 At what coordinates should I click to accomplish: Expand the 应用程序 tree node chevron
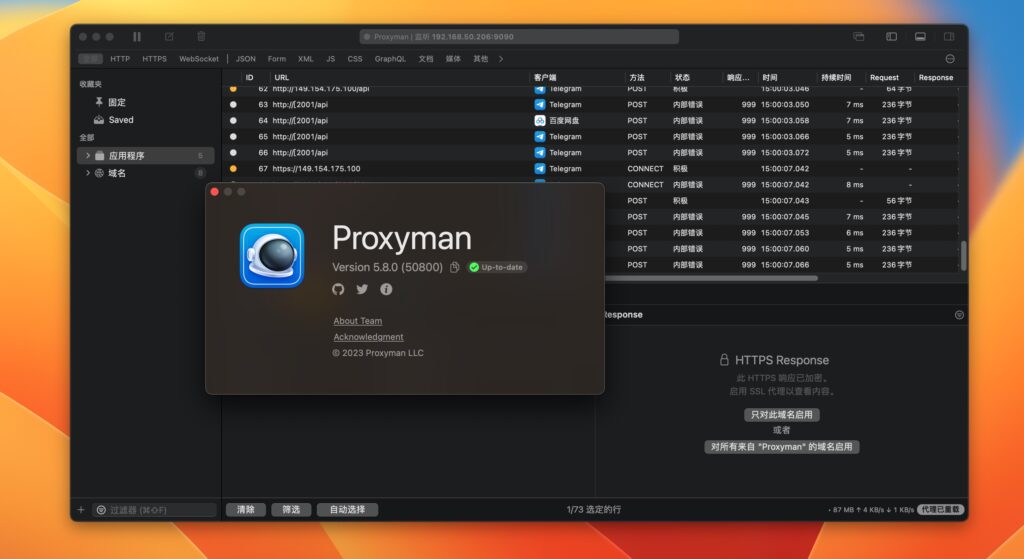88,155
